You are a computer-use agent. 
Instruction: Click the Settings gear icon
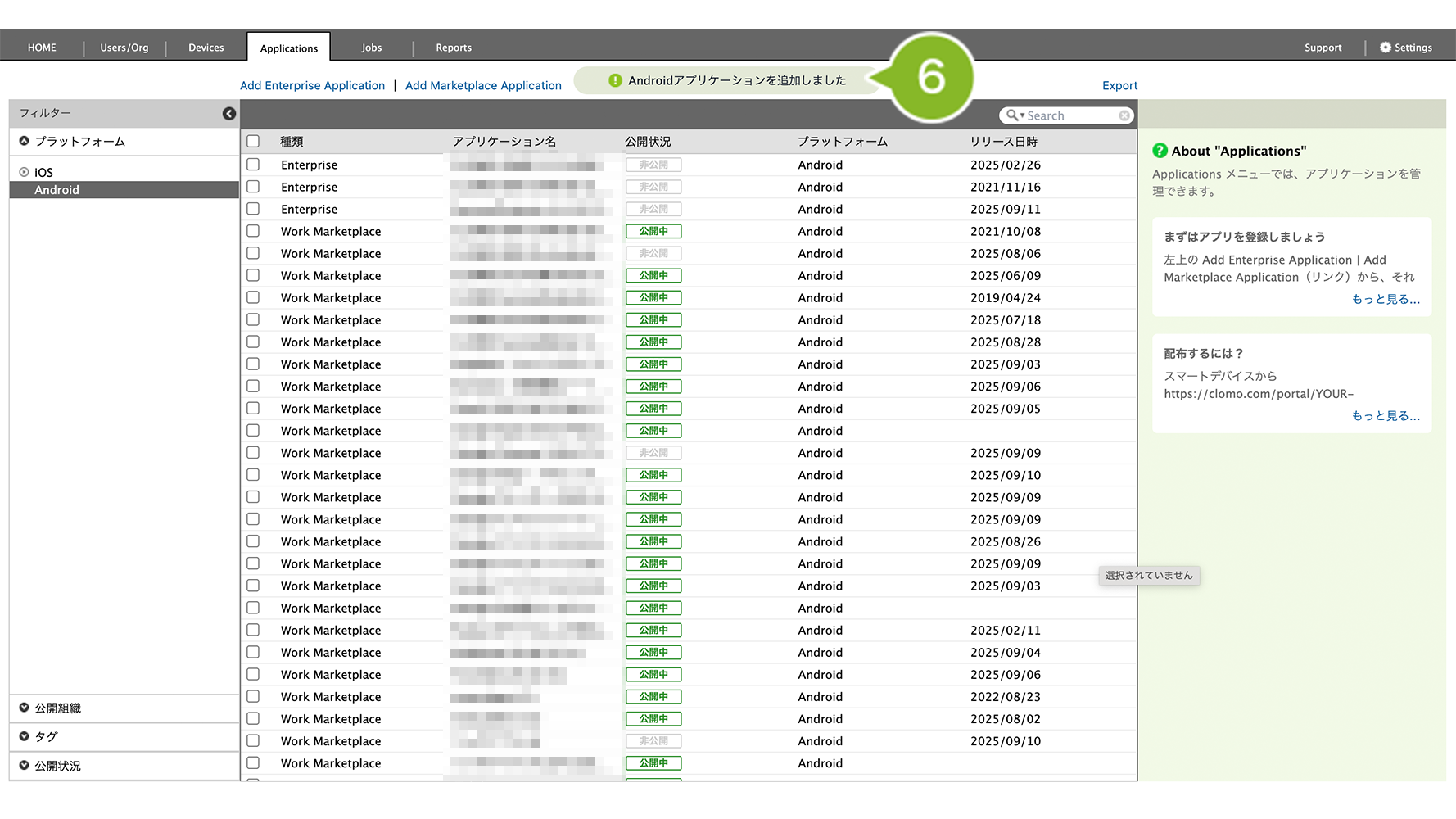click(1385, 48)
